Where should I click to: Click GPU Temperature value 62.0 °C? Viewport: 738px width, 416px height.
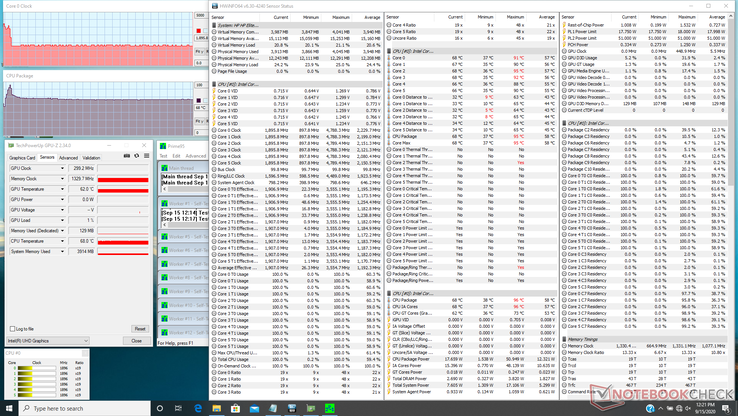click(x=86, y=189)
